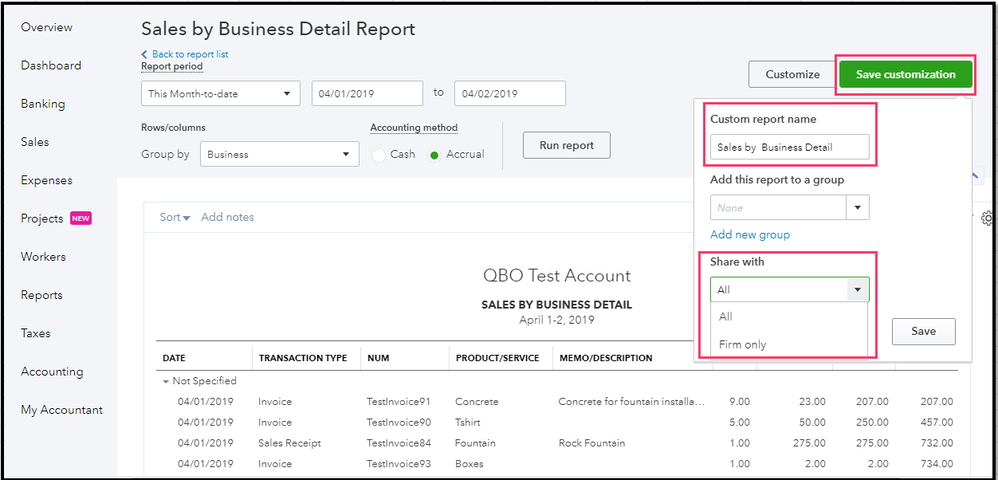Click the back arrow before report list link
The width and height of the screenshot is (998, 480).
coord(145,54)
